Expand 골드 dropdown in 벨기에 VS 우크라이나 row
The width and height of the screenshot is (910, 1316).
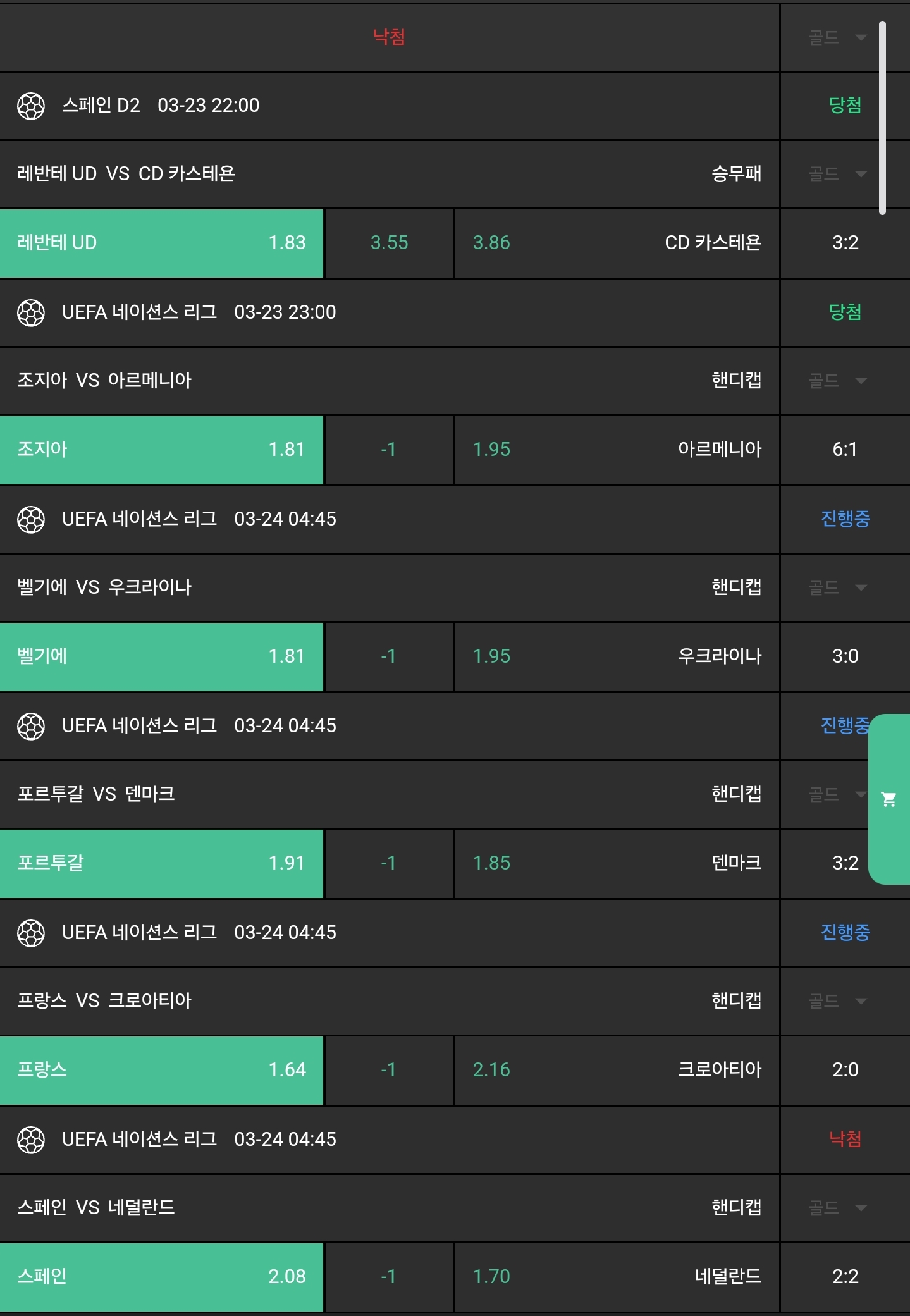pos(837,587)
